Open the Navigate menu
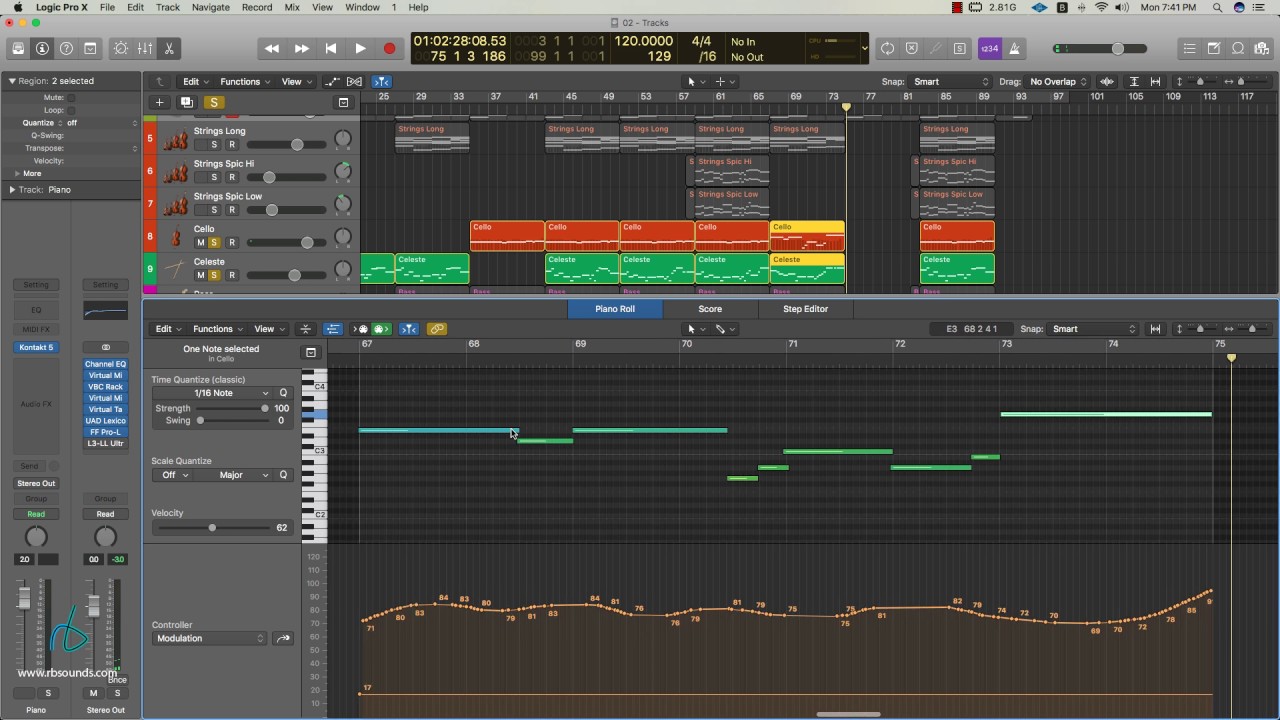1280x720 pixels. (210, 7)
